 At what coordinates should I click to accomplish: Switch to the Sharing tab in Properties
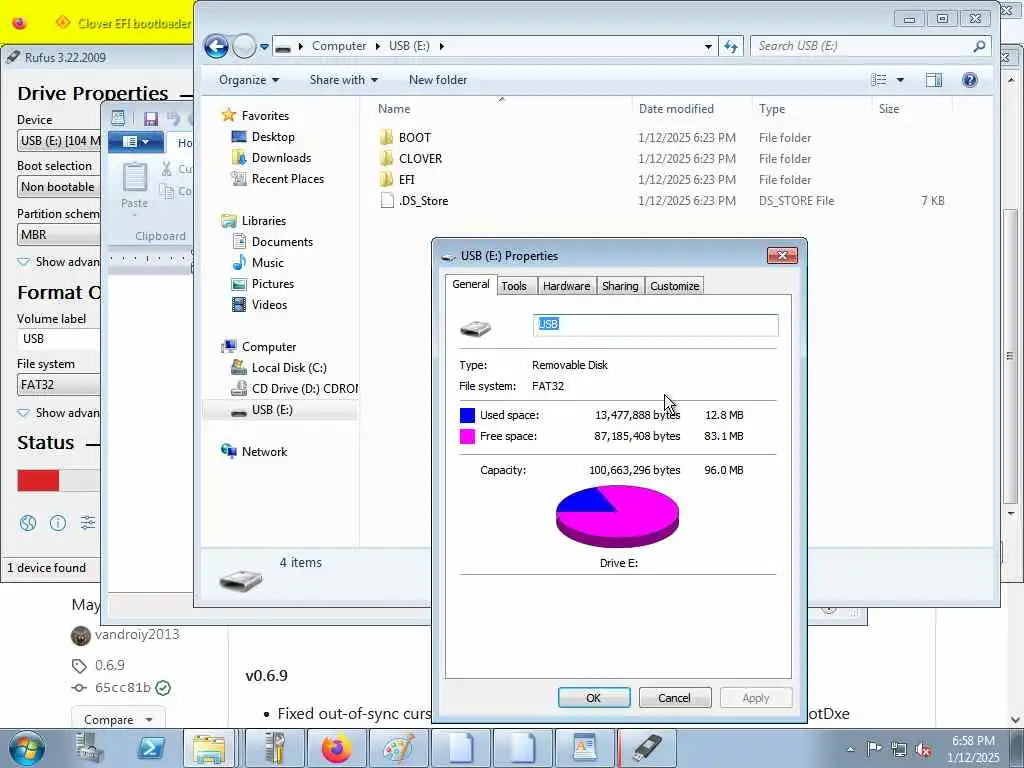[x=620, y=286]
